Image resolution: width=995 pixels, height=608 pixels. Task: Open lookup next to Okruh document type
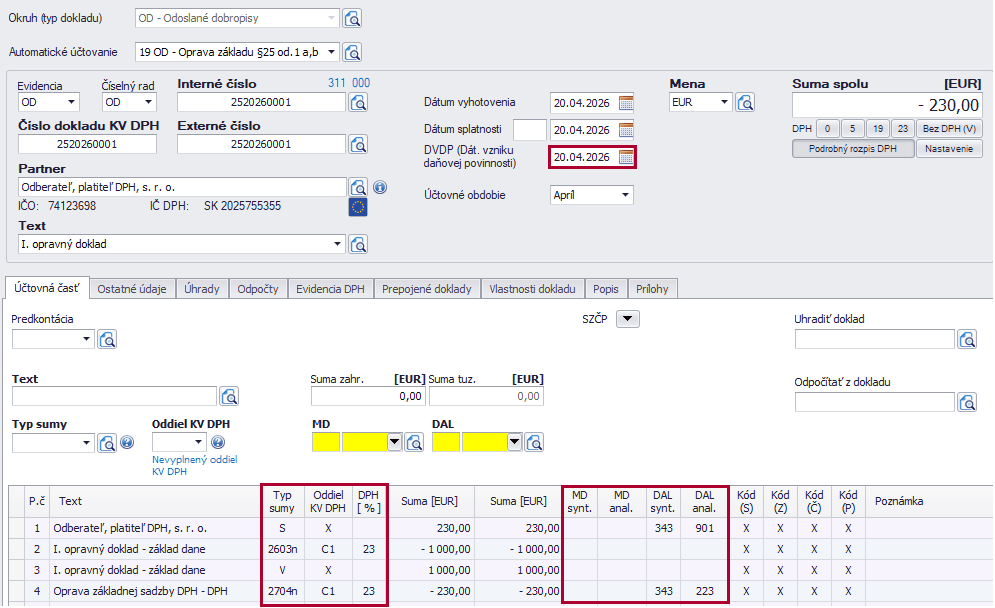click(x=353, y=19)
